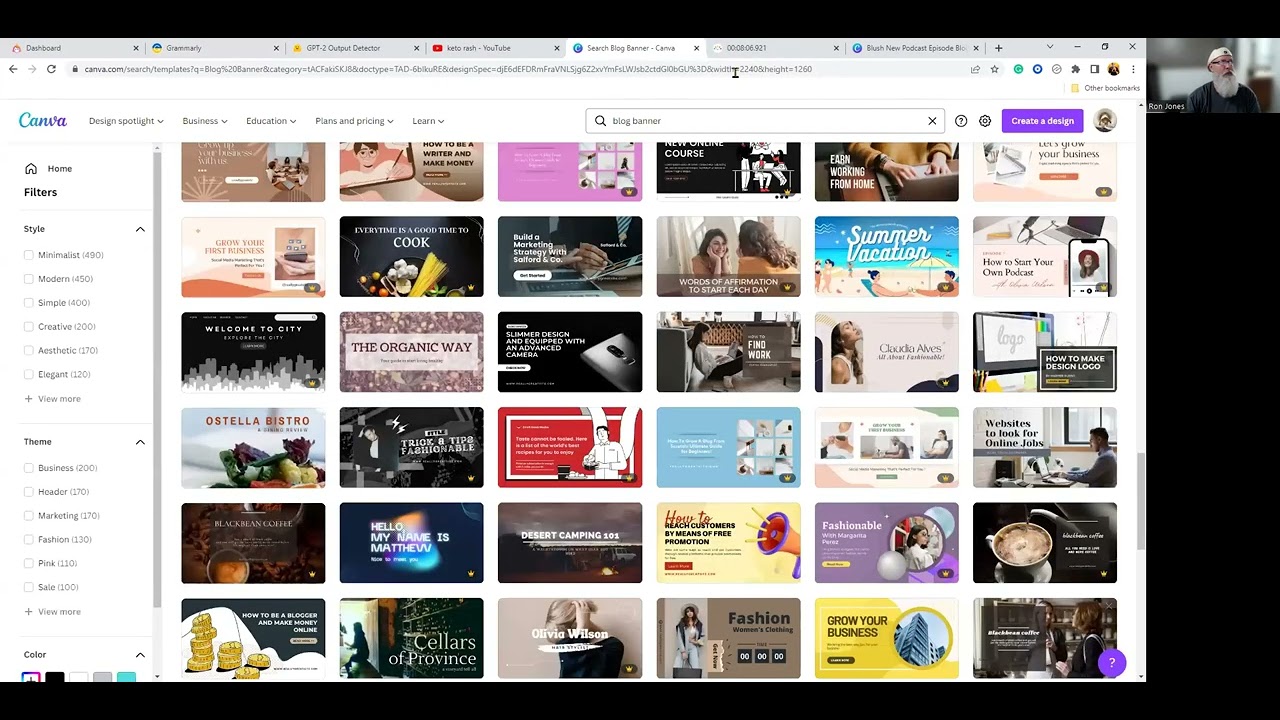Screen dimensions: 1280x720
Task: Click the share page icon in address bar
Action: point(975,69)
